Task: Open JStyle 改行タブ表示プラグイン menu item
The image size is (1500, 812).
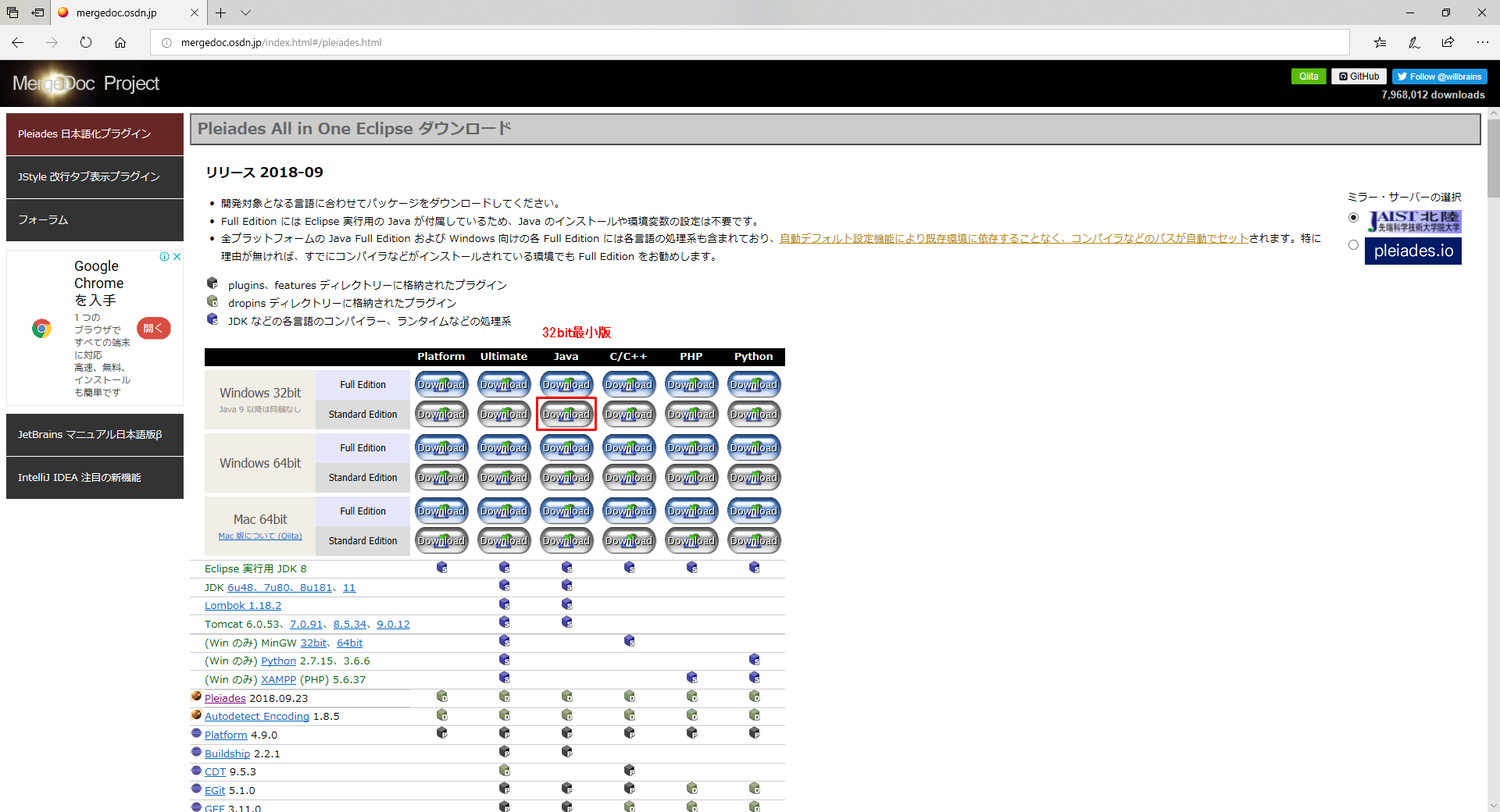Action: click(95, 177)
